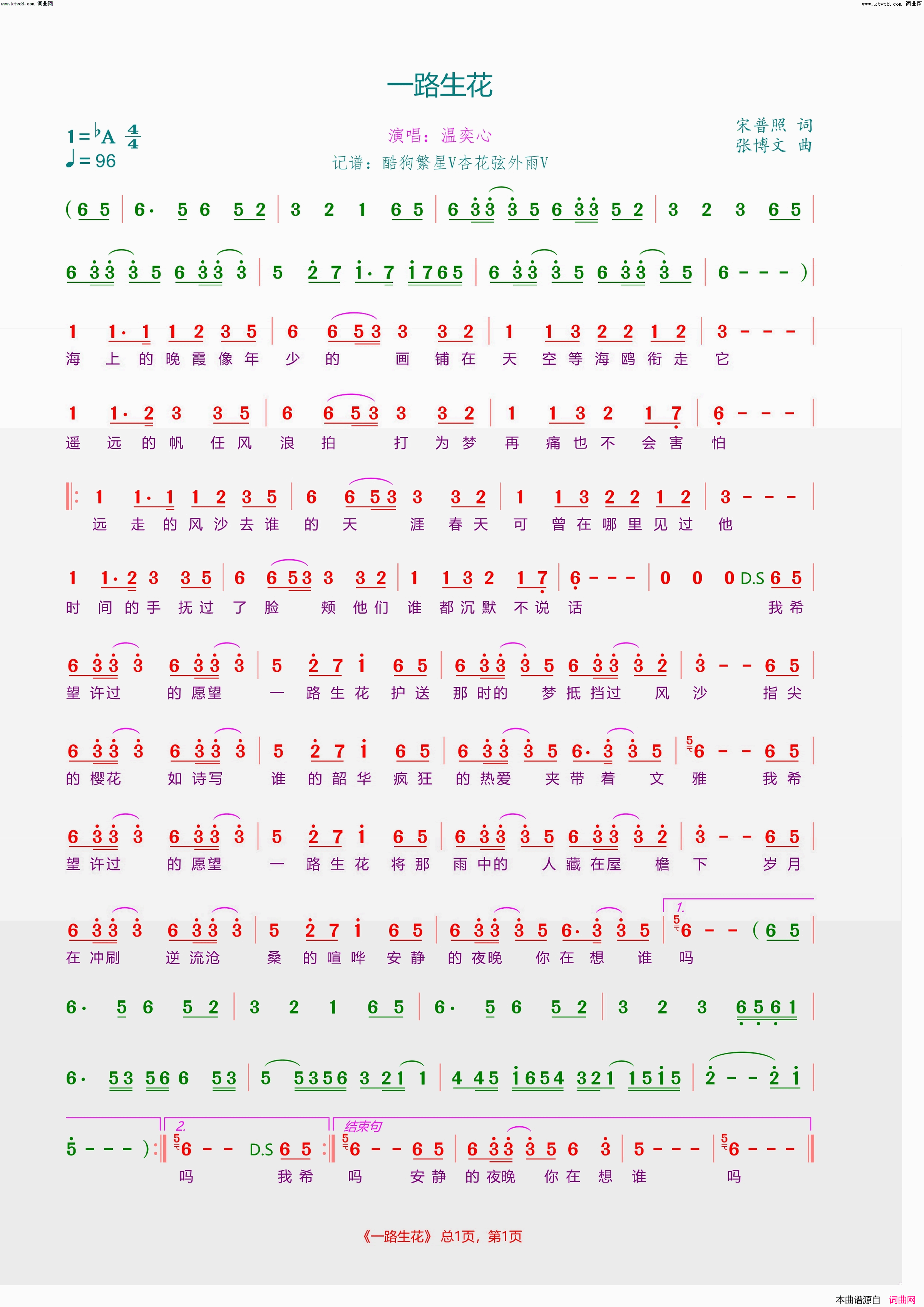Viewport: 924px width, 1307px height.
Task: Click the transcriber credit 记谱：酷狗繁星V杏花弦外雨V
Action: coord(440,163)
